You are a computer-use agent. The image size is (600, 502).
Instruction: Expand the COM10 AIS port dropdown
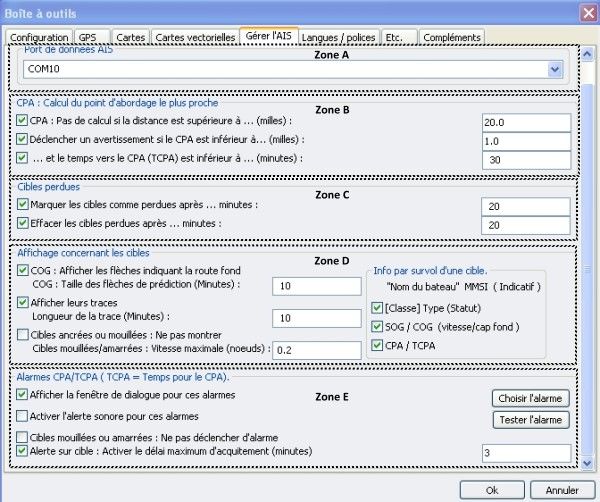point(554,70)
